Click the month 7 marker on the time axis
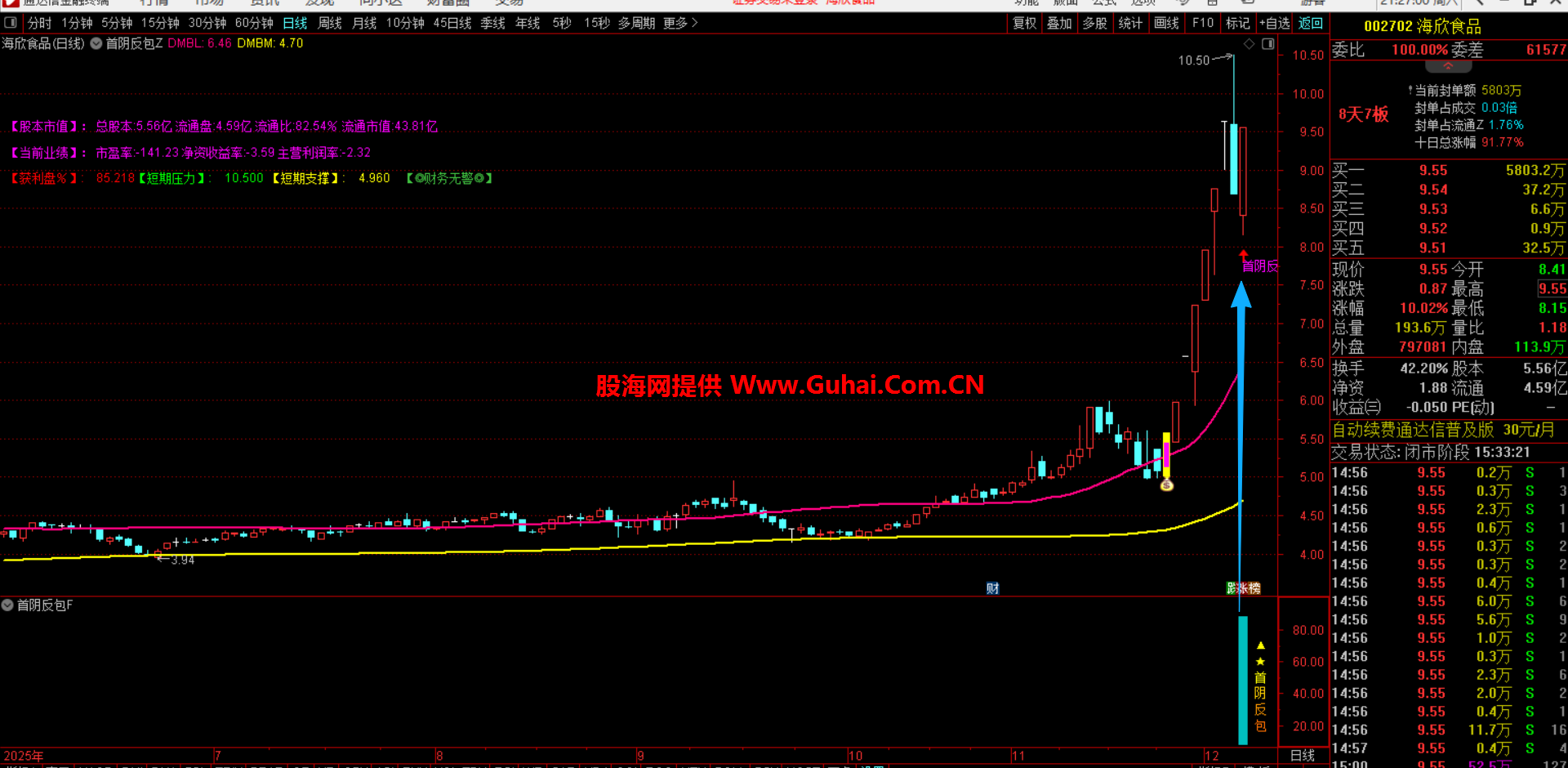The width and height of the screenshot is (1568, 768). 217,756
